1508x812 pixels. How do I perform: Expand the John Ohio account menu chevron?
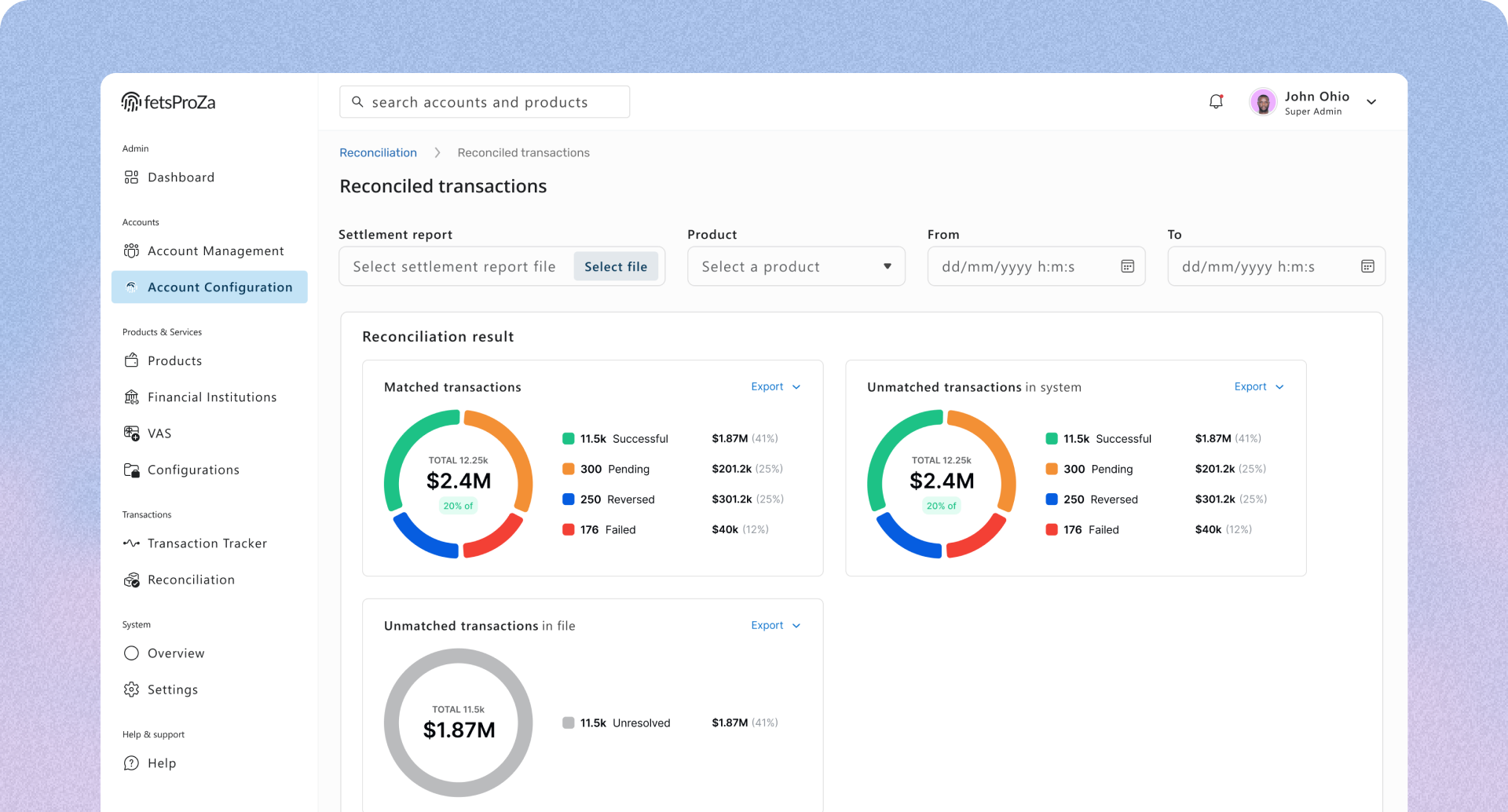tap(1371, 102)
